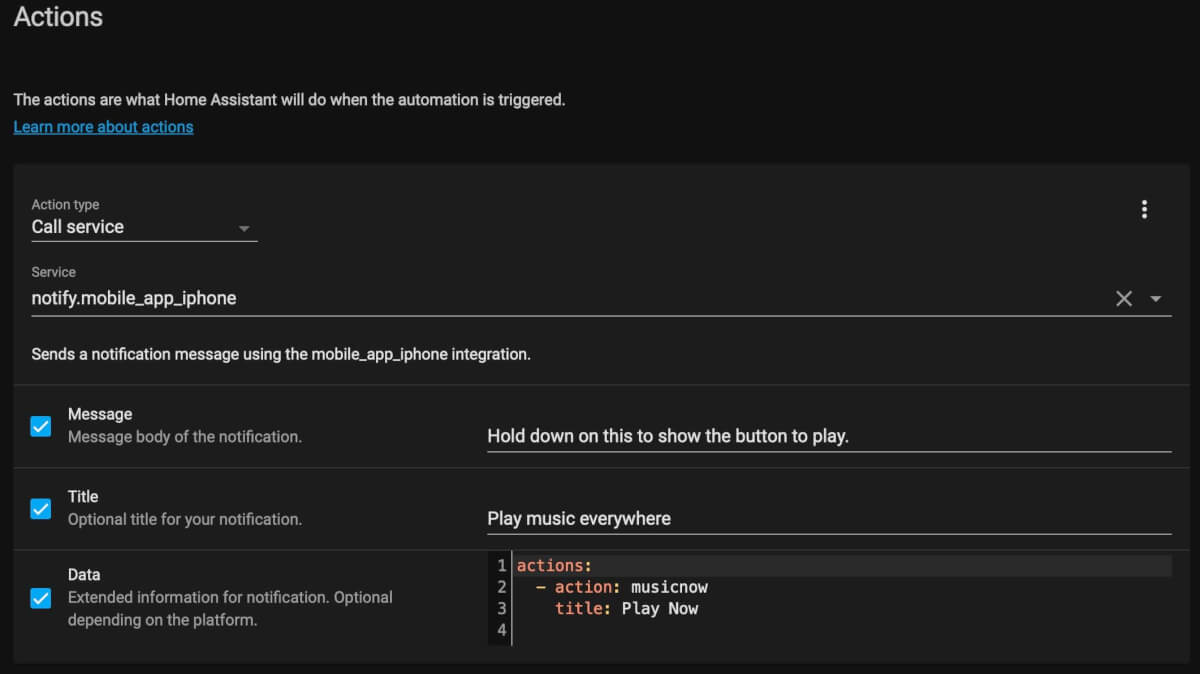Click the notify.mobile_app_iphone service field
The width and height of the screenshot is (1200, 674).
pos(560,298)
